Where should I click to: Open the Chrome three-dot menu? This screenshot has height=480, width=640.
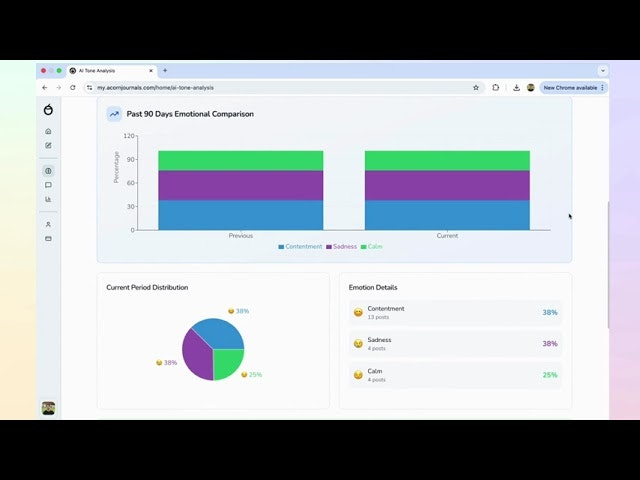603,87
